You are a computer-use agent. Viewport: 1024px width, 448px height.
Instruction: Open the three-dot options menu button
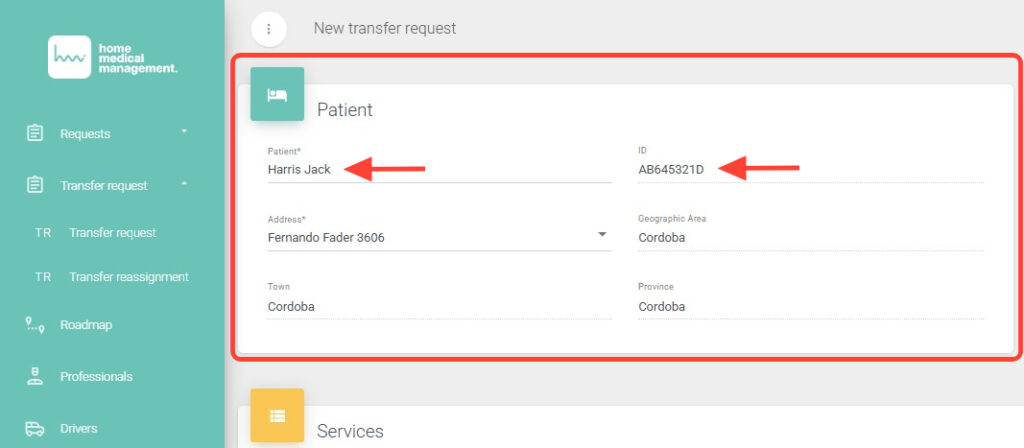(269, 29)
